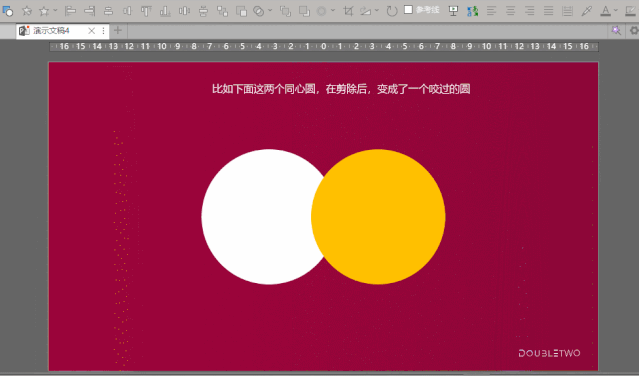The image size is (639, 376).
Task: Click the overlapping squares arrange icon
Action: coord(241,11)
